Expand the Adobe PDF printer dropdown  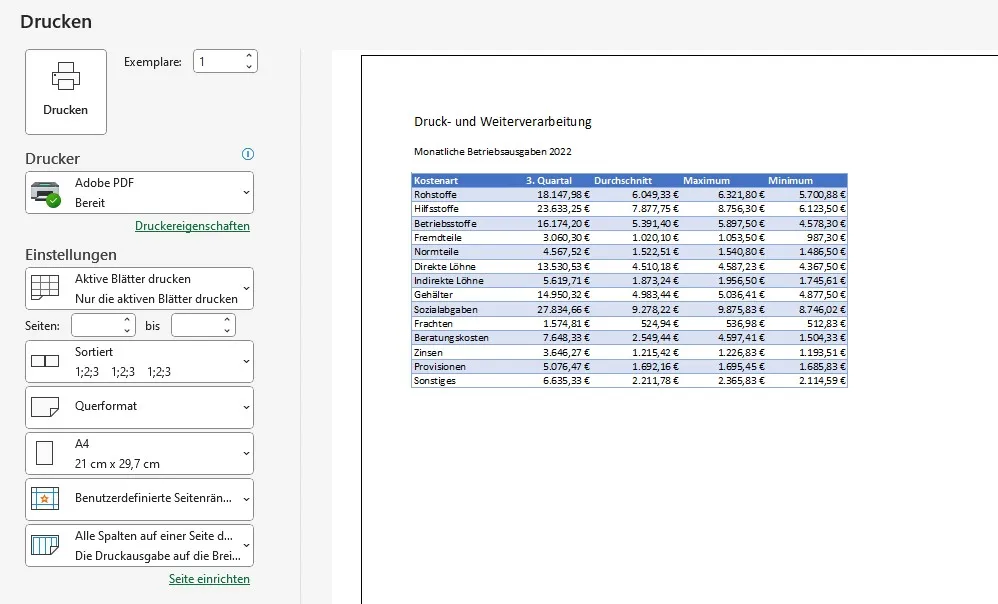[246, 192]
